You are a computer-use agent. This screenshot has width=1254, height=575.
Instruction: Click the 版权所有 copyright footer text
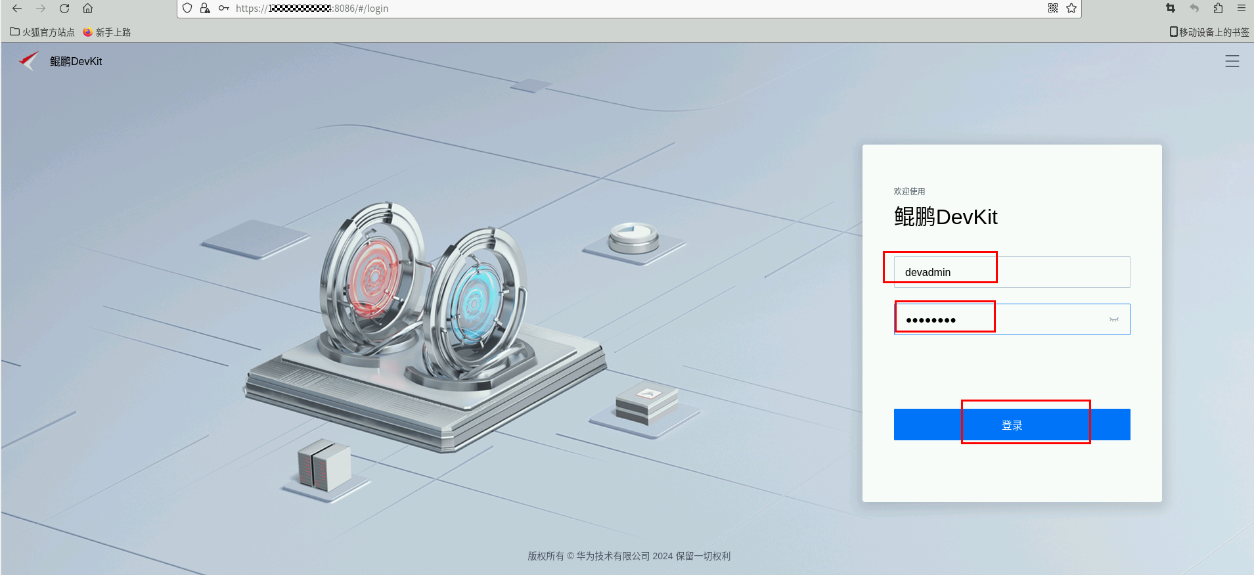click(x=629, y=556)
